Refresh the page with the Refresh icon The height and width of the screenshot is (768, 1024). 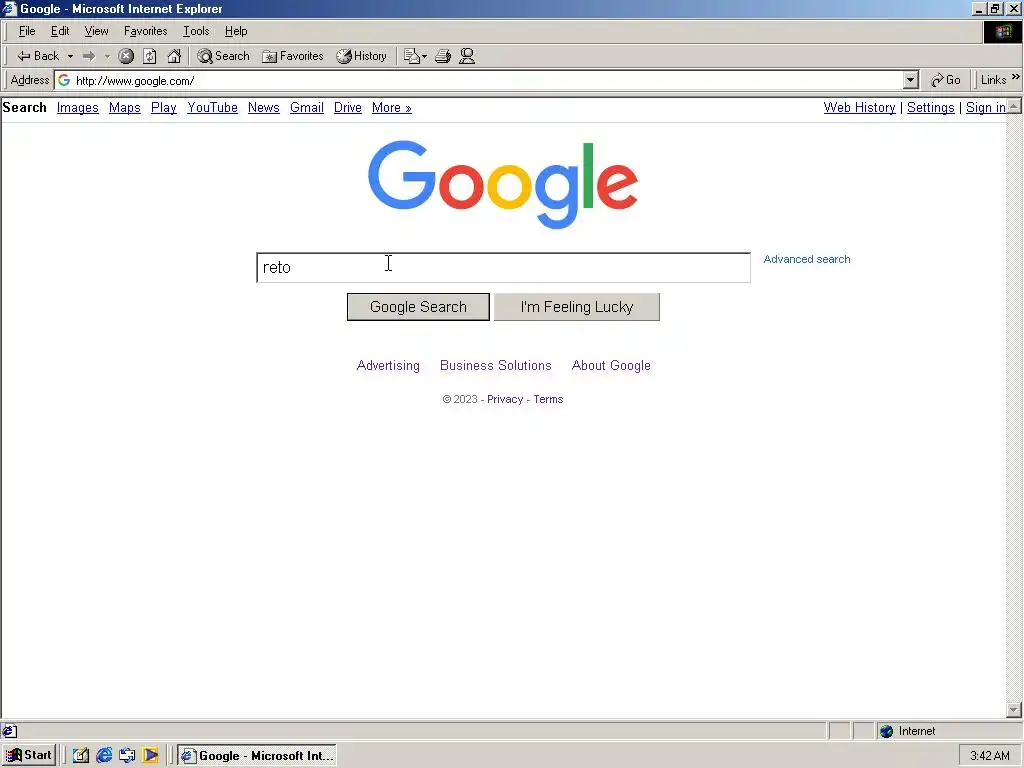150,56
